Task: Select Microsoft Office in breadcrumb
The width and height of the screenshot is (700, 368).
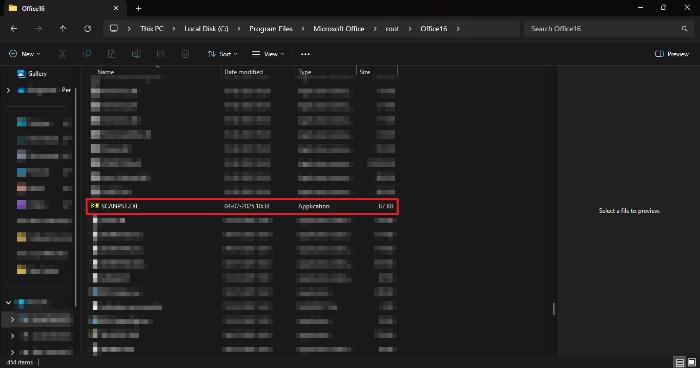Action: pos(339,29)
